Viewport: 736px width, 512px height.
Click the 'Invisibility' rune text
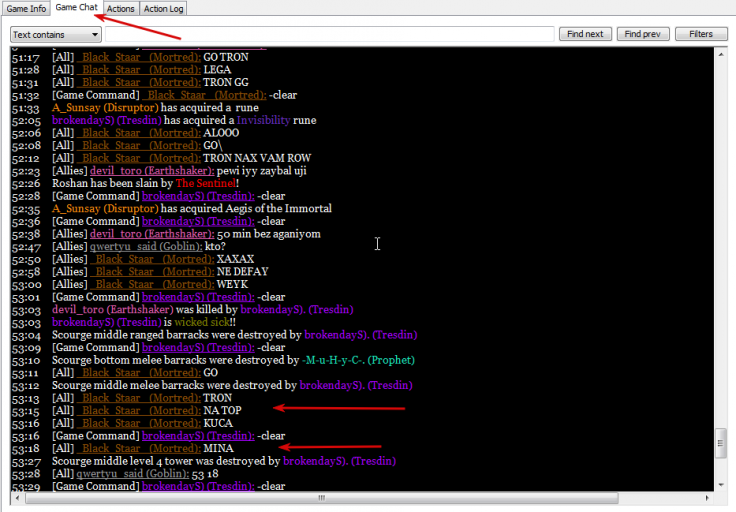click(263, 121)
